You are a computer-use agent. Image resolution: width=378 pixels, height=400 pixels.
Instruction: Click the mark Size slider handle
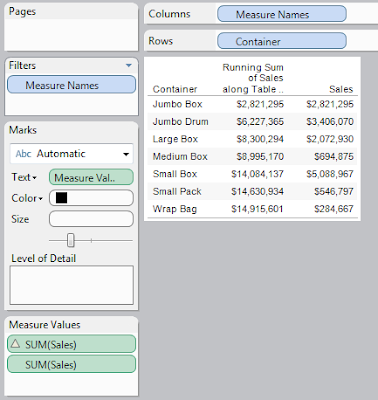click(71, 240)
